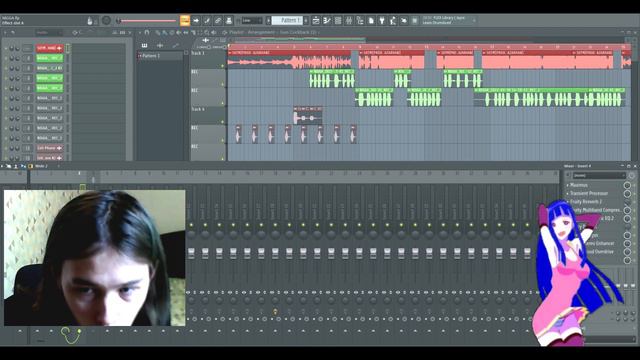Click the Track 1 label in the playlist

coord(198,53)
